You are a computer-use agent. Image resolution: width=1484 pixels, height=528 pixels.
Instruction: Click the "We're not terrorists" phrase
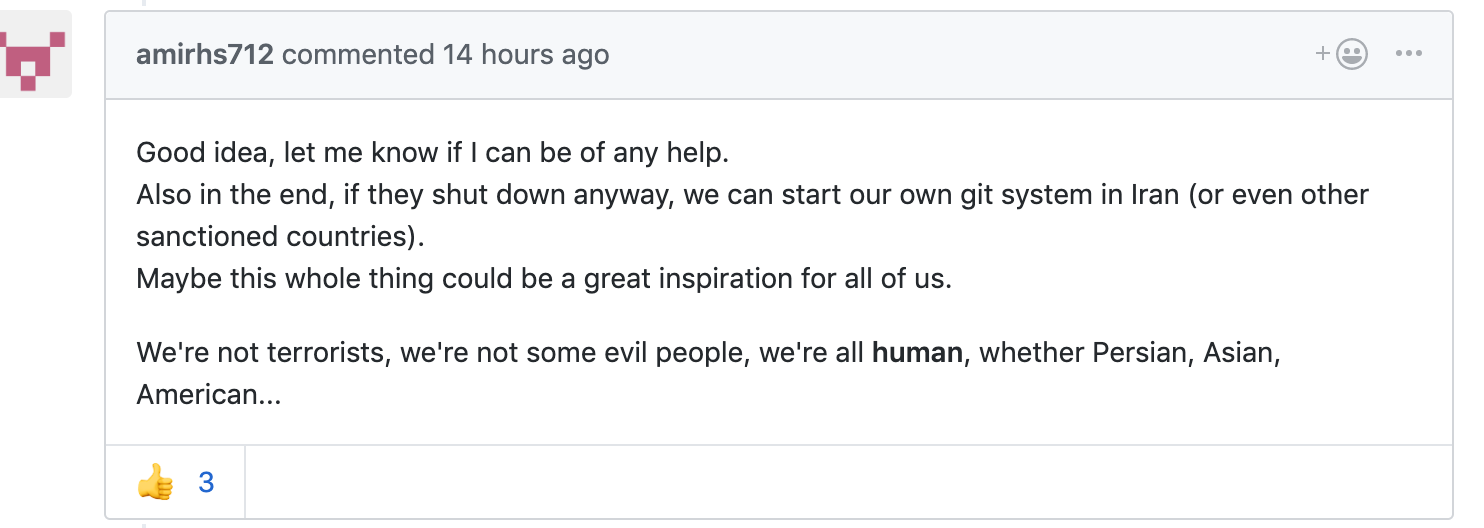[264, 353]
